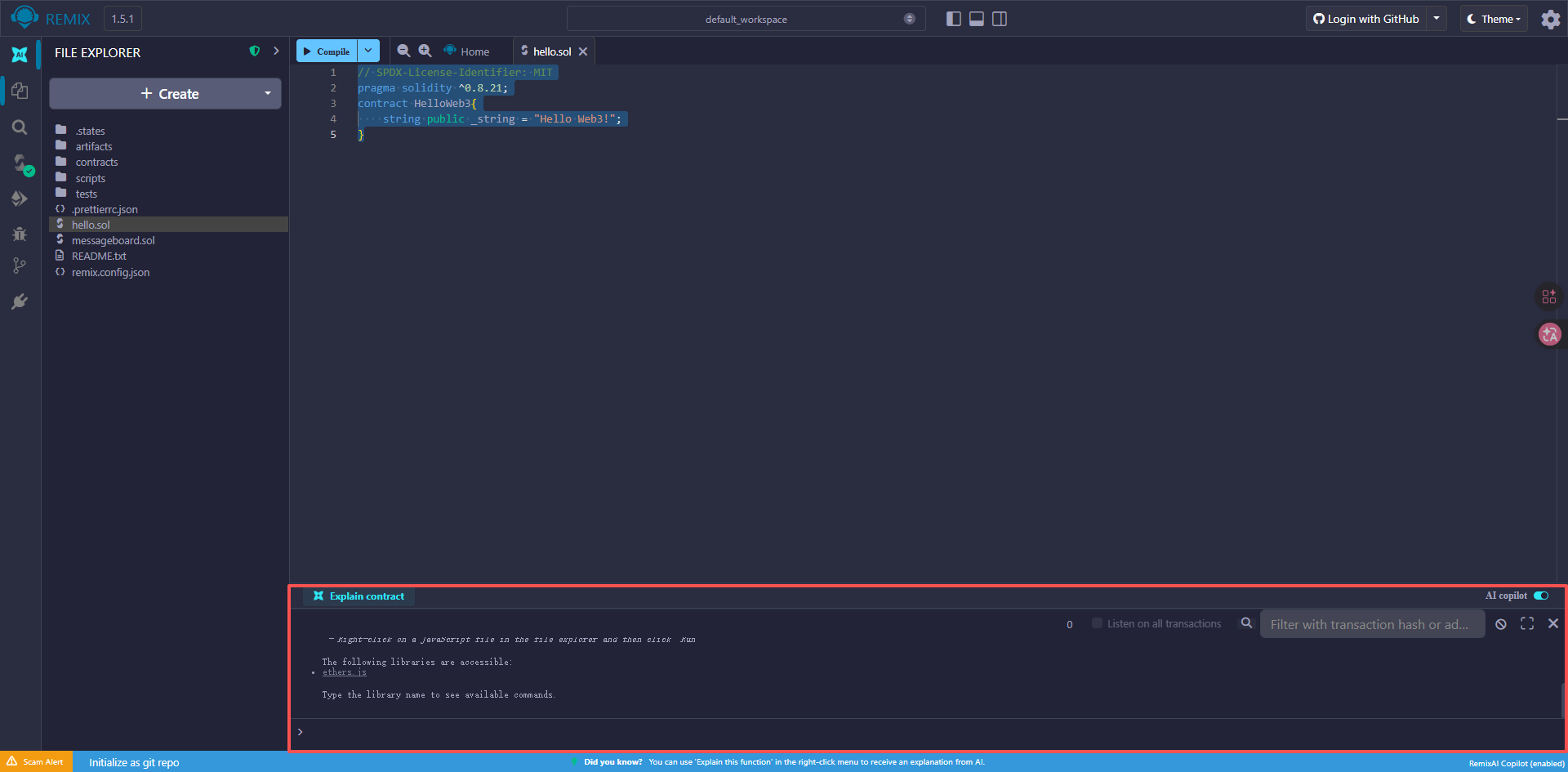Screen dimensions: 1568x772
Task: Toggle the AI copilot switch
Action: (1541, 596)
